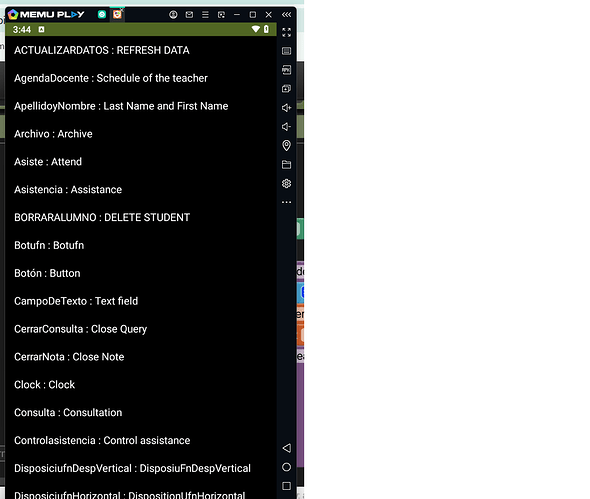
Task: Open the shared folder sidebar icon
Action: point(286,164)
